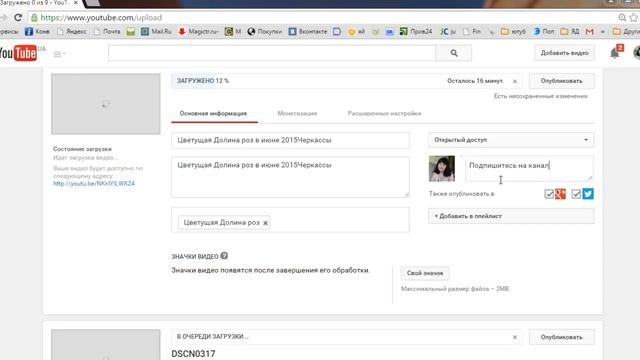Click the tags input field
Viewport: 640px width, 360px height.
(x=290, y=220)
